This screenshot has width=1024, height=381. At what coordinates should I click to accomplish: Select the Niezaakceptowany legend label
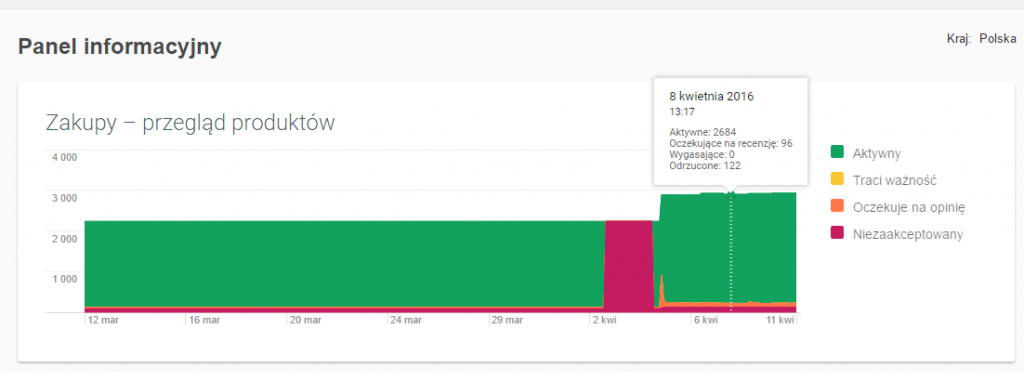click(908, 234)
